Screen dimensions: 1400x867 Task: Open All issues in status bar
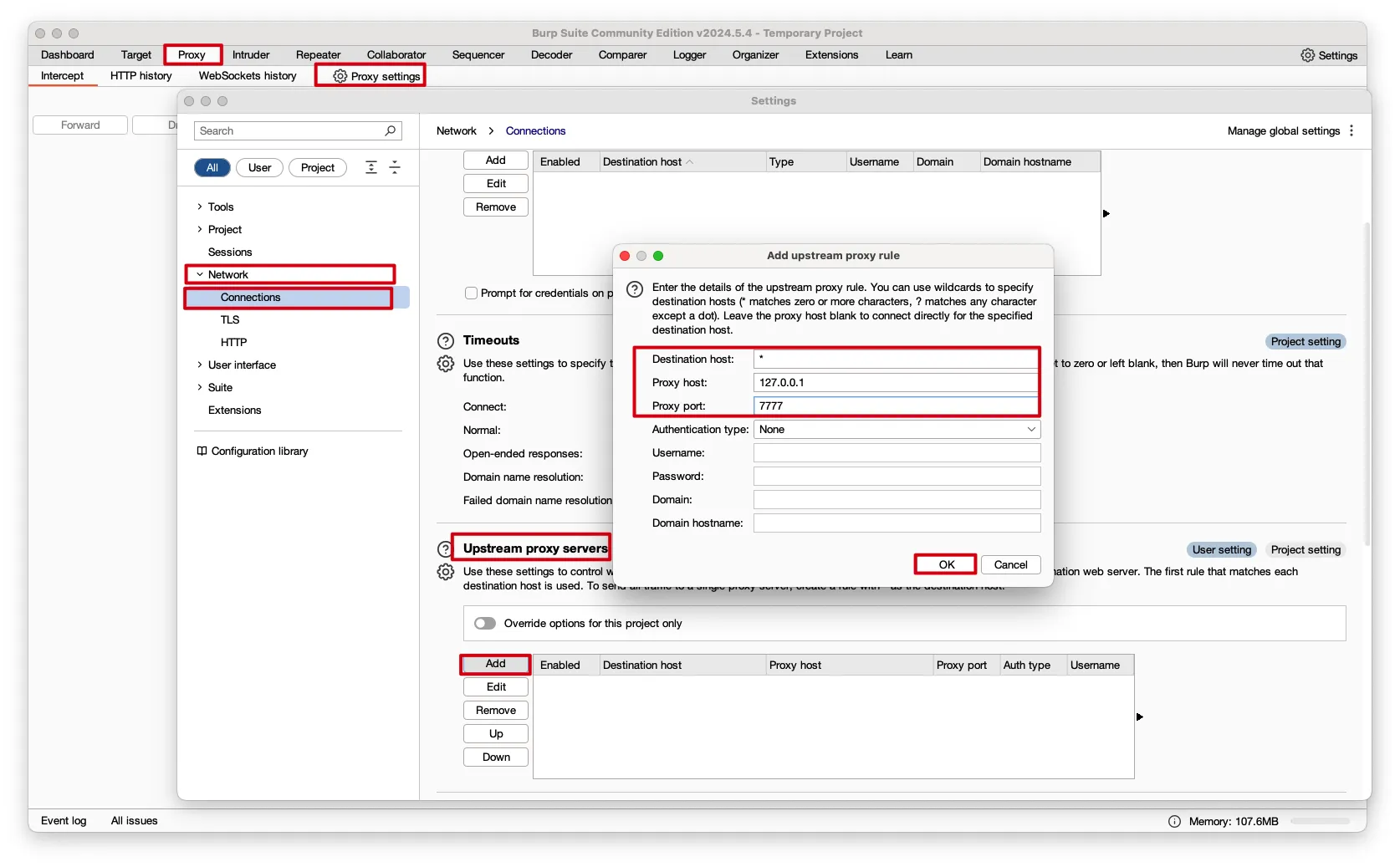pyautogui.click(x=134, y=821)
